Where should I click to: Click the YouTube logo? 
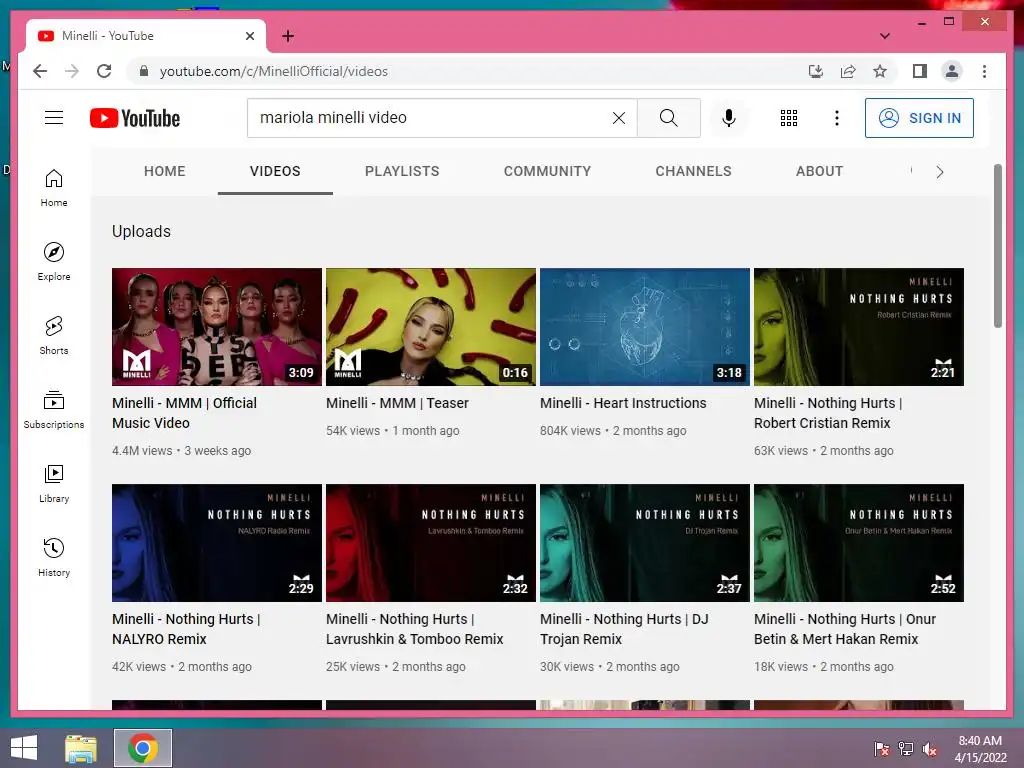click(135, 118)
